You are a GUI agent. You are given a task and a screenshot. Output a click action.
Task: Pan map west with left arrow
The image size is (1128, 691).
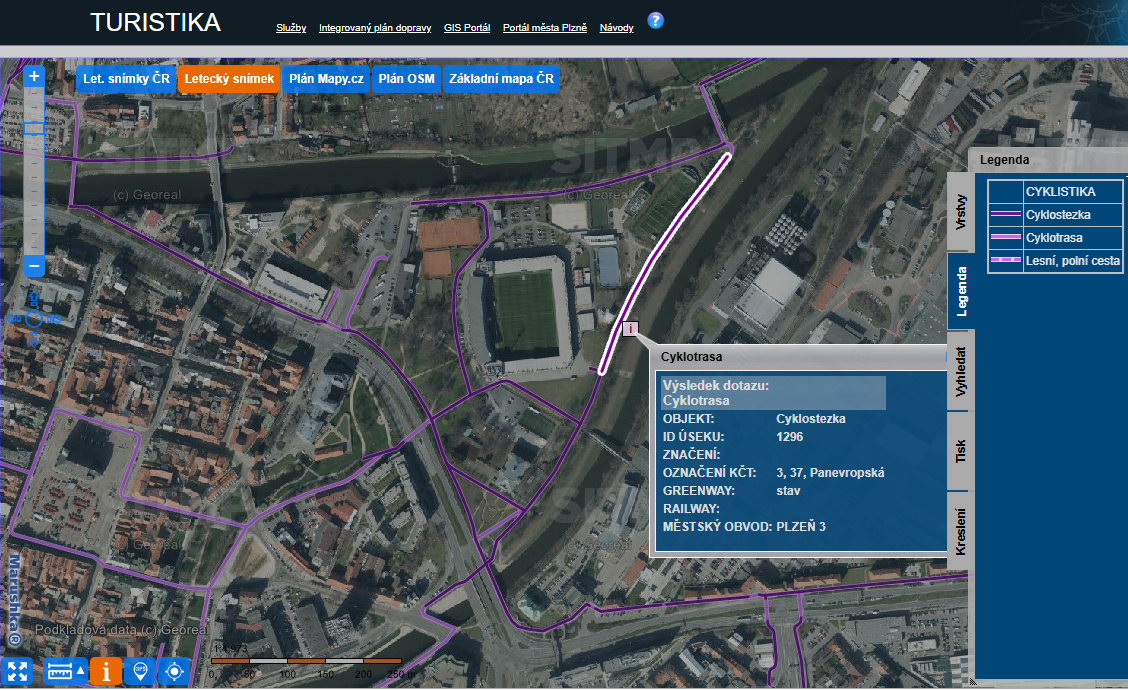[14, 319]
